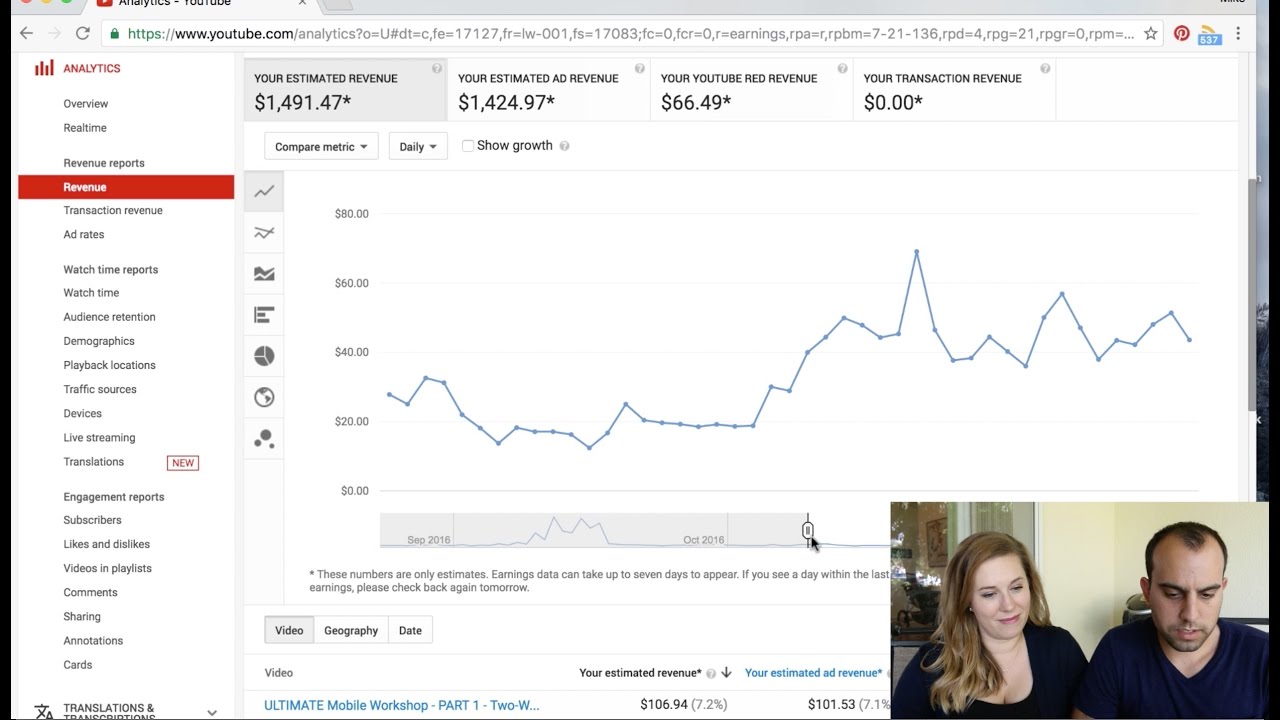This screenshot has height=720, width=1280.
Task: Click the date range slider handle
Action: tap(808, 530)
